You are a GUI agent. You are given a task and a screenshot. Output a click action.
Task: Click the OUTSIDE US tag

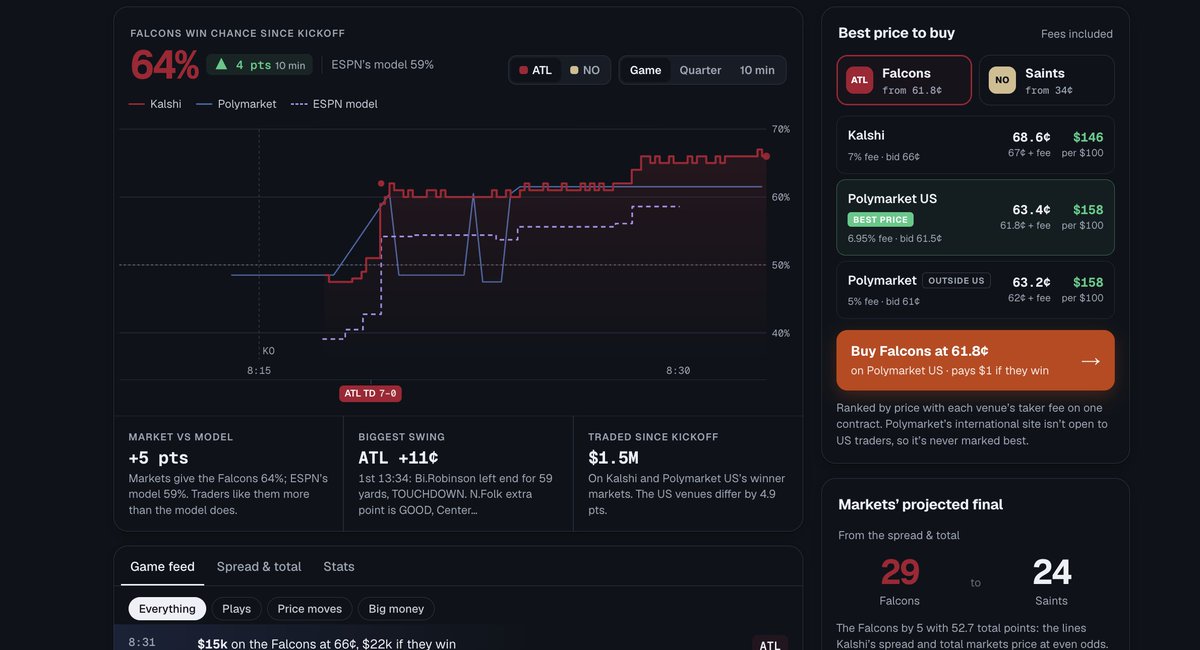[x=957, y=281]
